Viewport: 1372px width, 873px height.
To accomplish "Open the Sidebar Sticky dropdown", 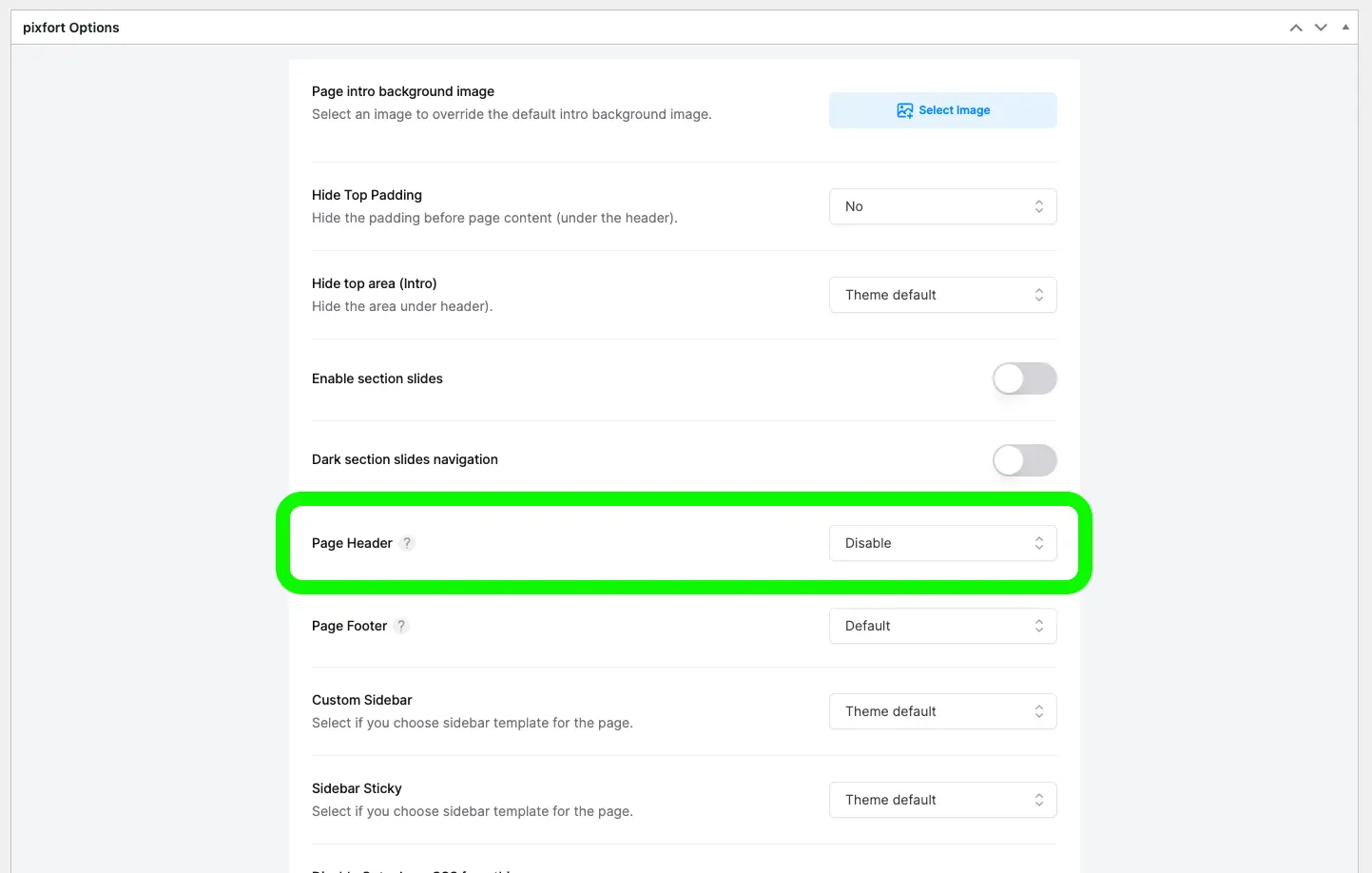I will tap(942, 800).
